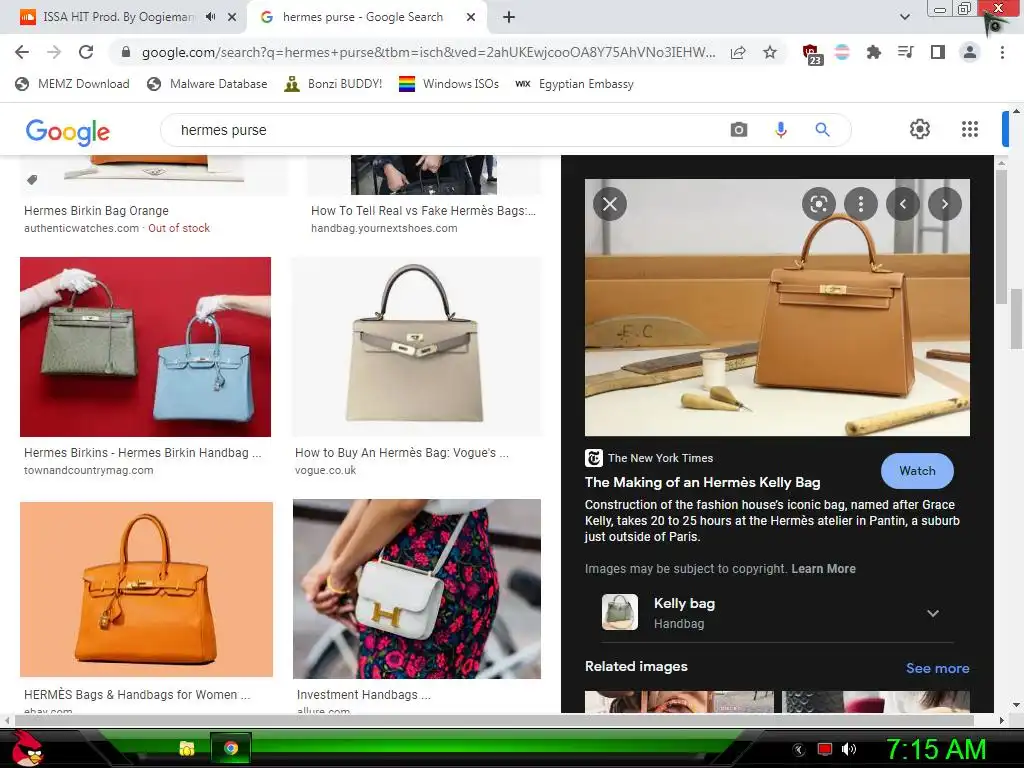
Task: Share this page icon in address bar
Action: click(738, 52)
